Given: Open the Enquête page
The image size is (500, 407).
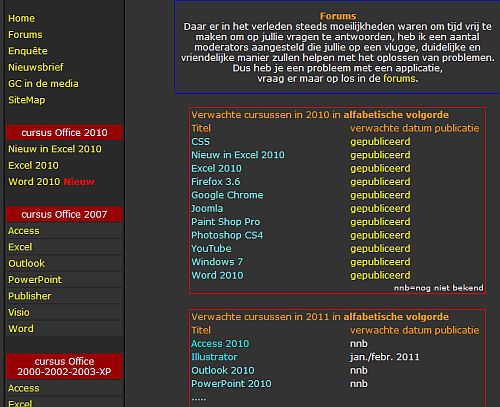Looking at the screenshot, I should [28, 51].
